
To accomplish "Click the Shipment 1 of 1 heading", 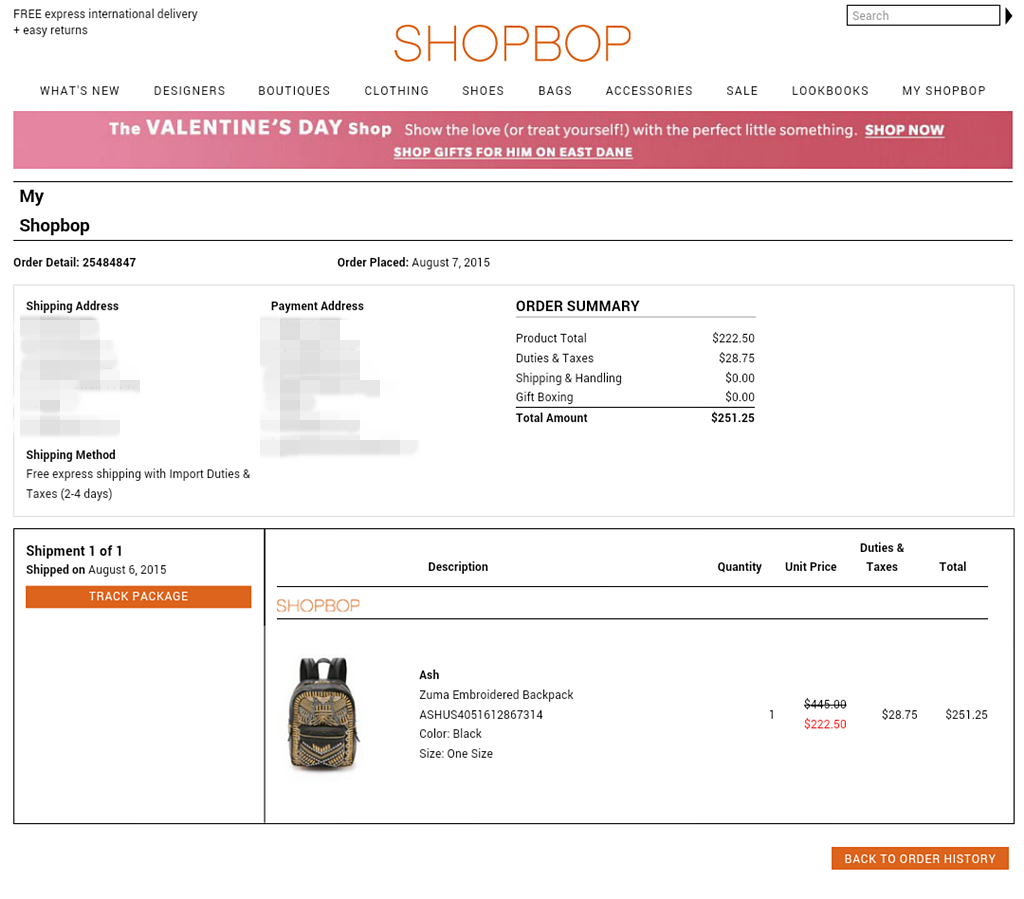I will 74,551.
